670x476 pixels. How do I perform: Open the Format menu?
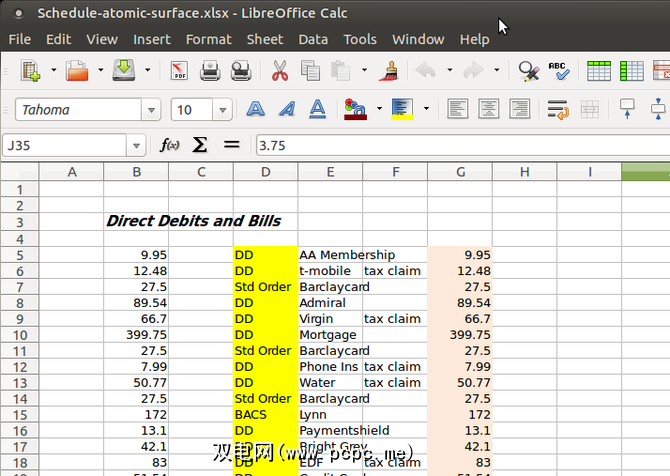pyautogui.click(x=208, y=39)
